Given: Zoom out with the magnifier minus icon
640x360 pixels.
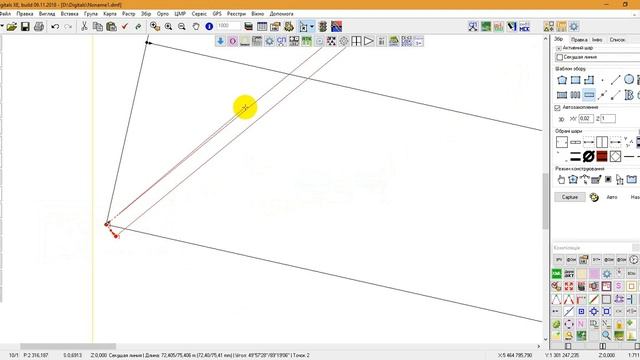Looking at the screenshot, I should [x=182, y=27].
